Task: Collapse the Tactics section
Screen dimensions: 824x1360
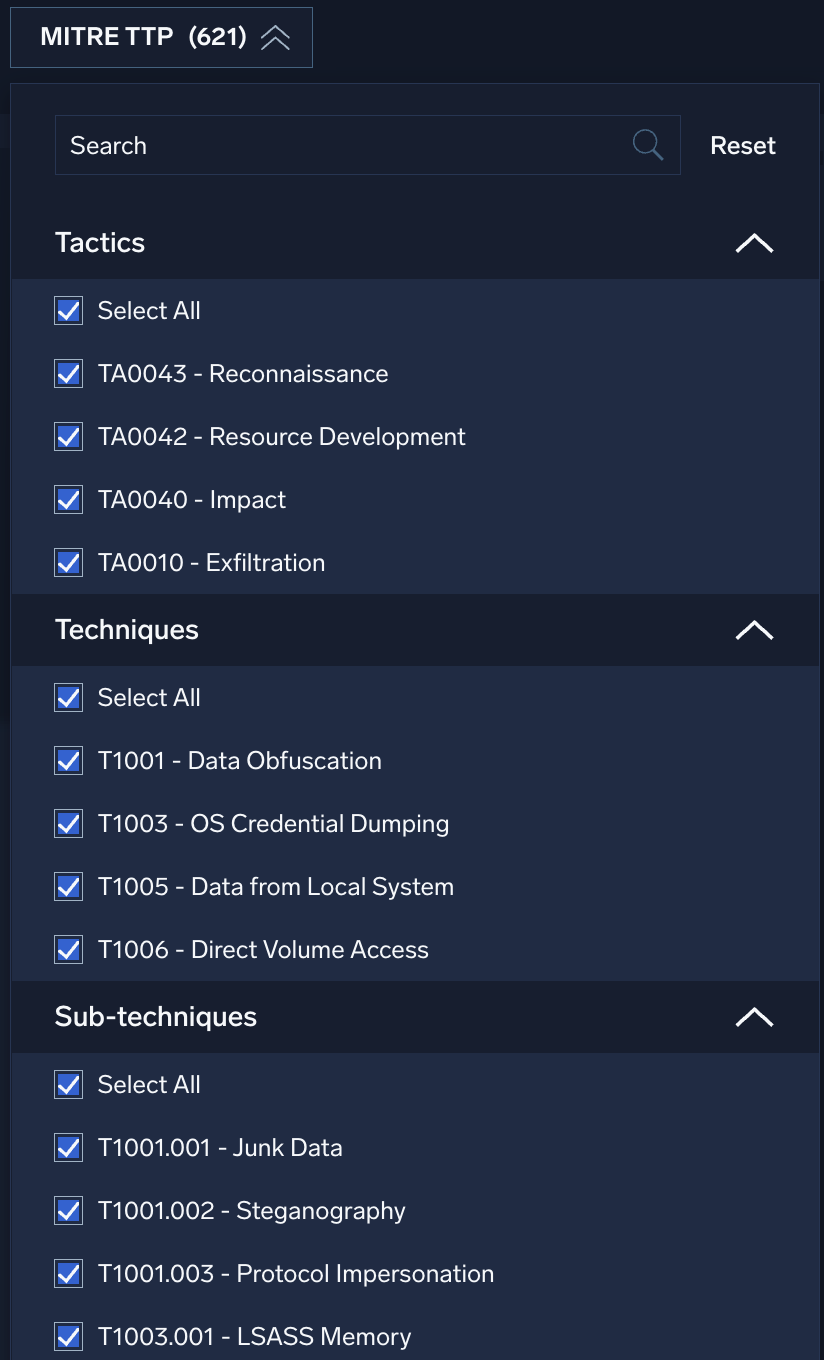Action: [x=754, y=243]
